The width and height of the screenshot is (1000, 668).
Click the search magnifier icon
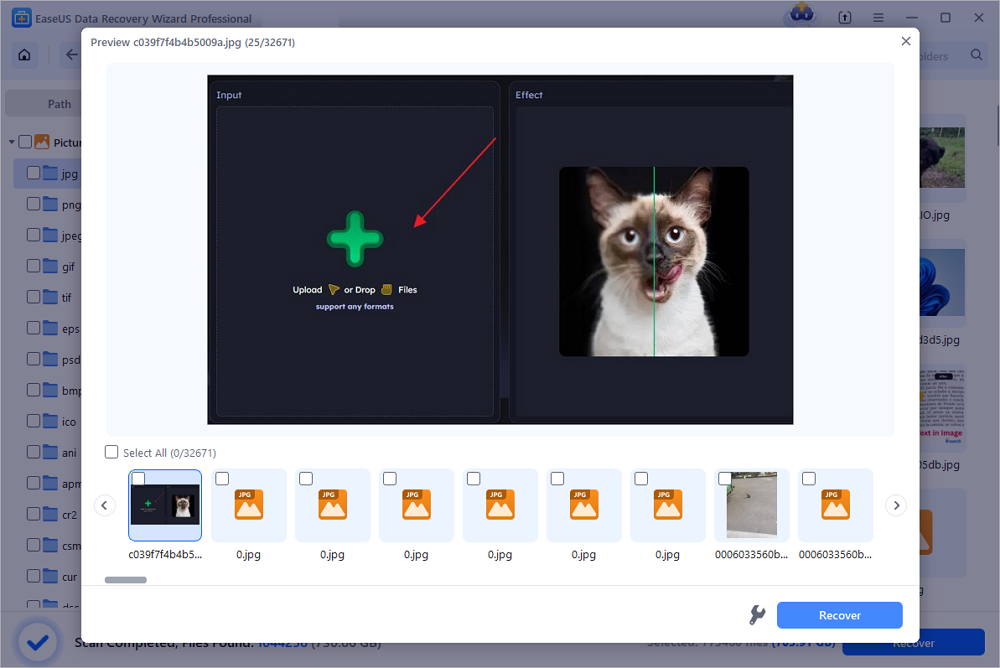click(976, 56)
